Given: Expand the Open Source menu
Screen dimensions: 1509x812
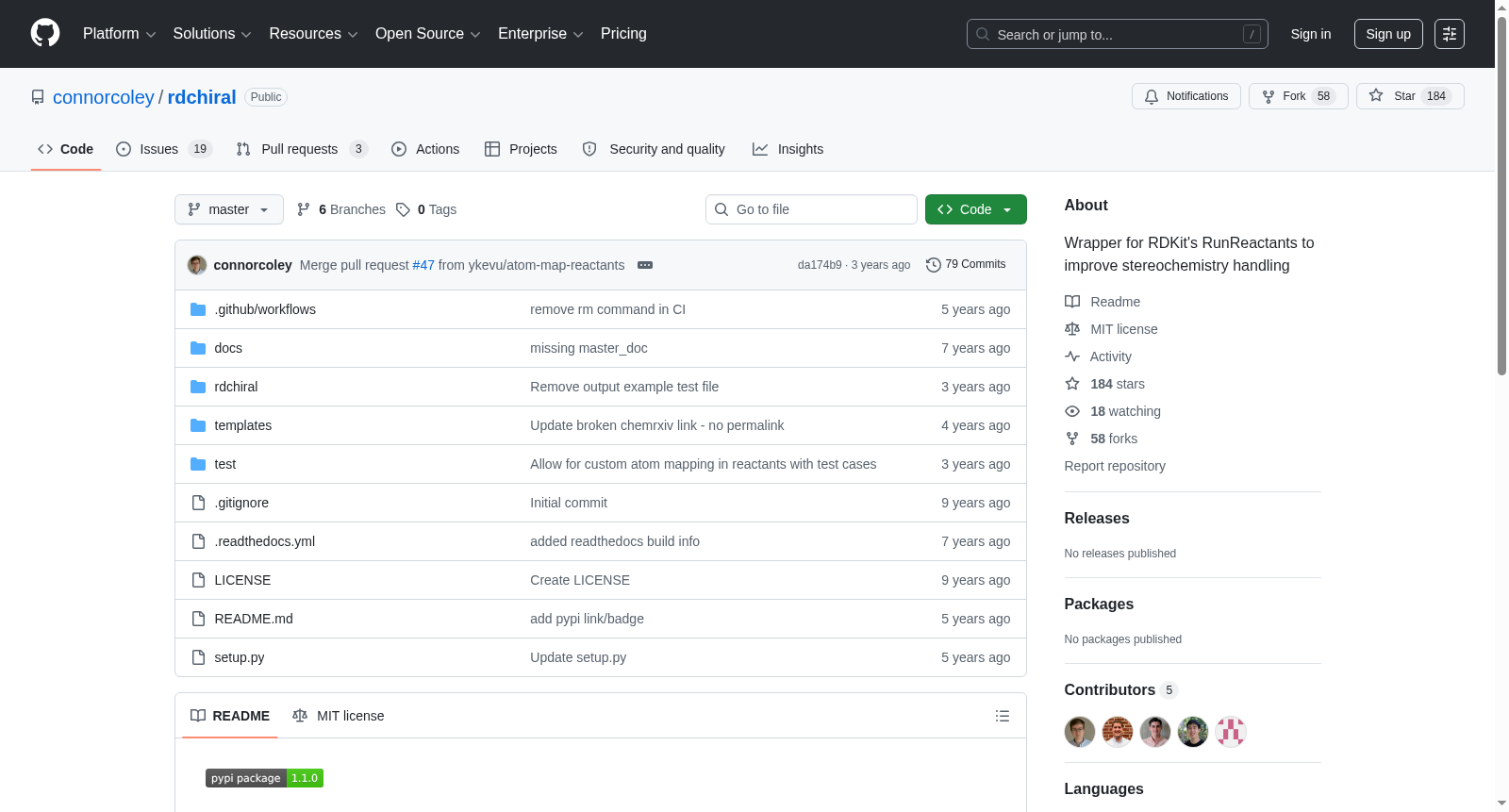Looking at the screenshot, I should (x=428, y=34).
